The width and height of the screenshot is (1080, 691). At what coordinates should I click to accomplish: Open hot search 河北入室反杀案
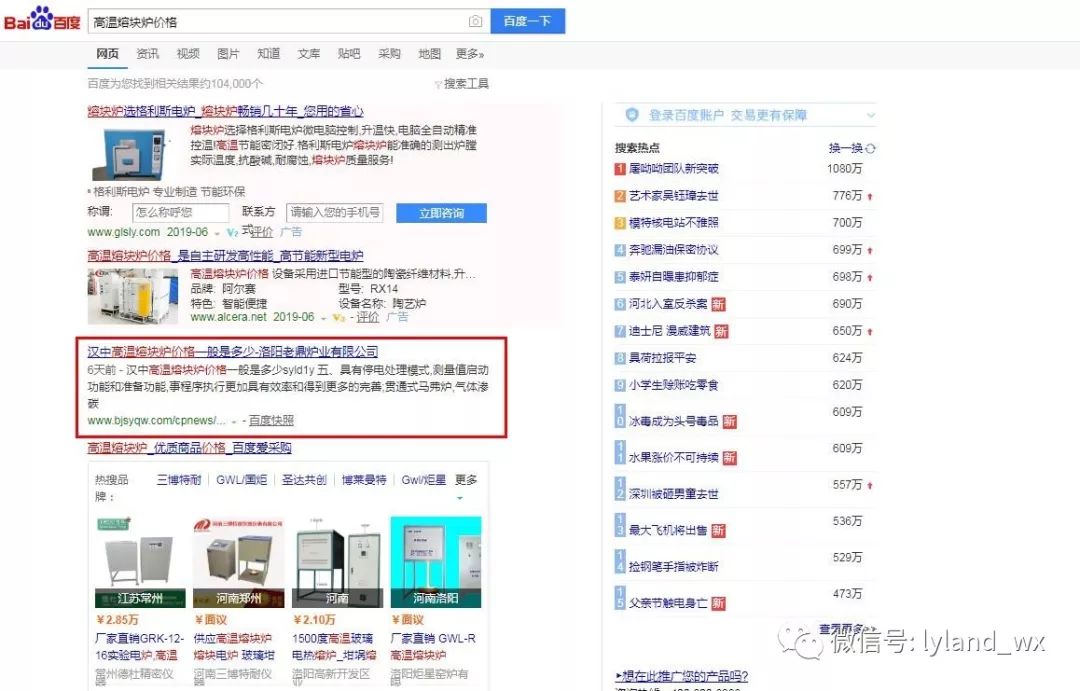(x=668, y=304)
